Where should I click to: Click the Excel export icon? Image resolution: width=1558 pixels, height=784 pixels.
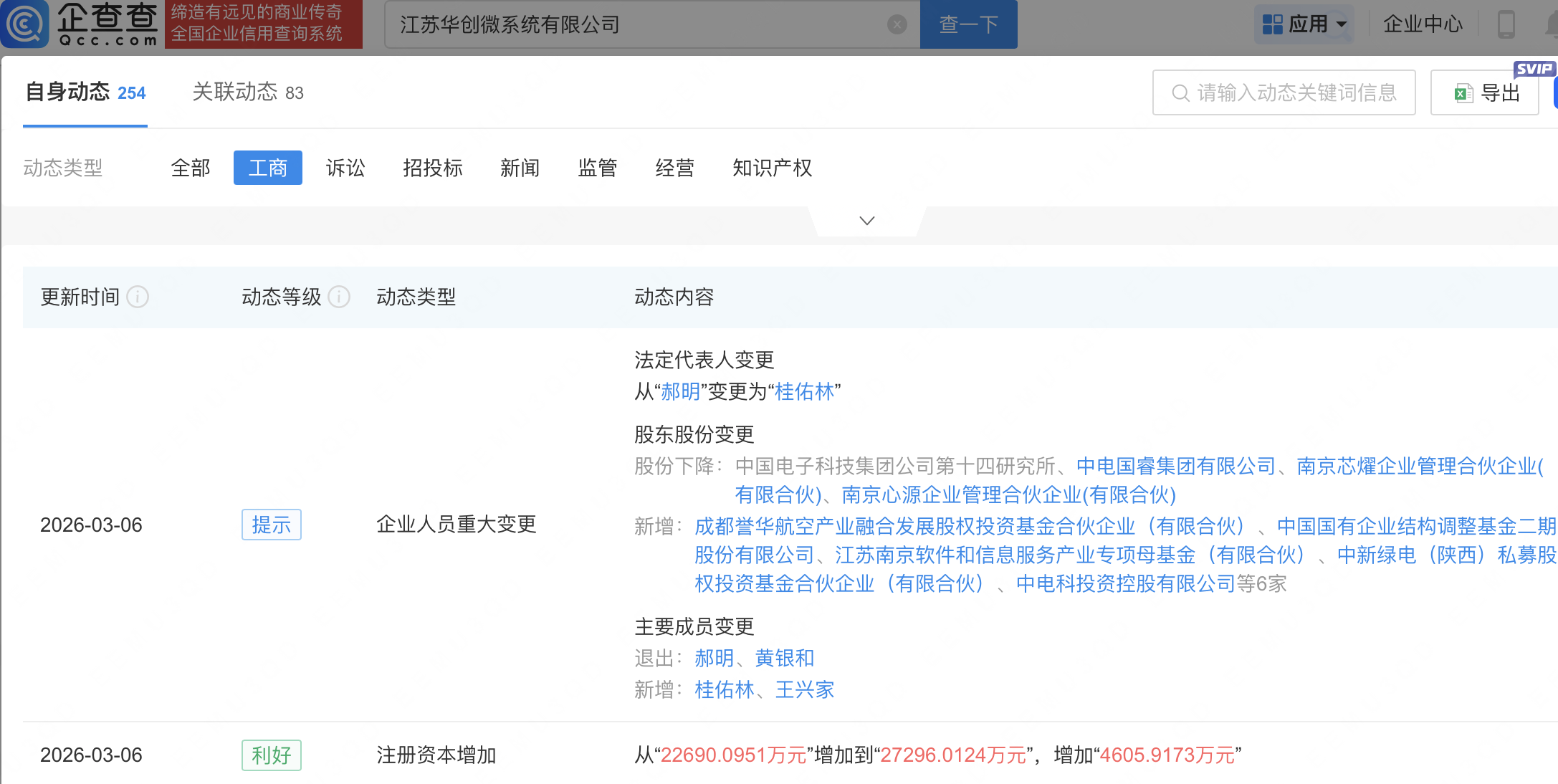(1463, 93)
